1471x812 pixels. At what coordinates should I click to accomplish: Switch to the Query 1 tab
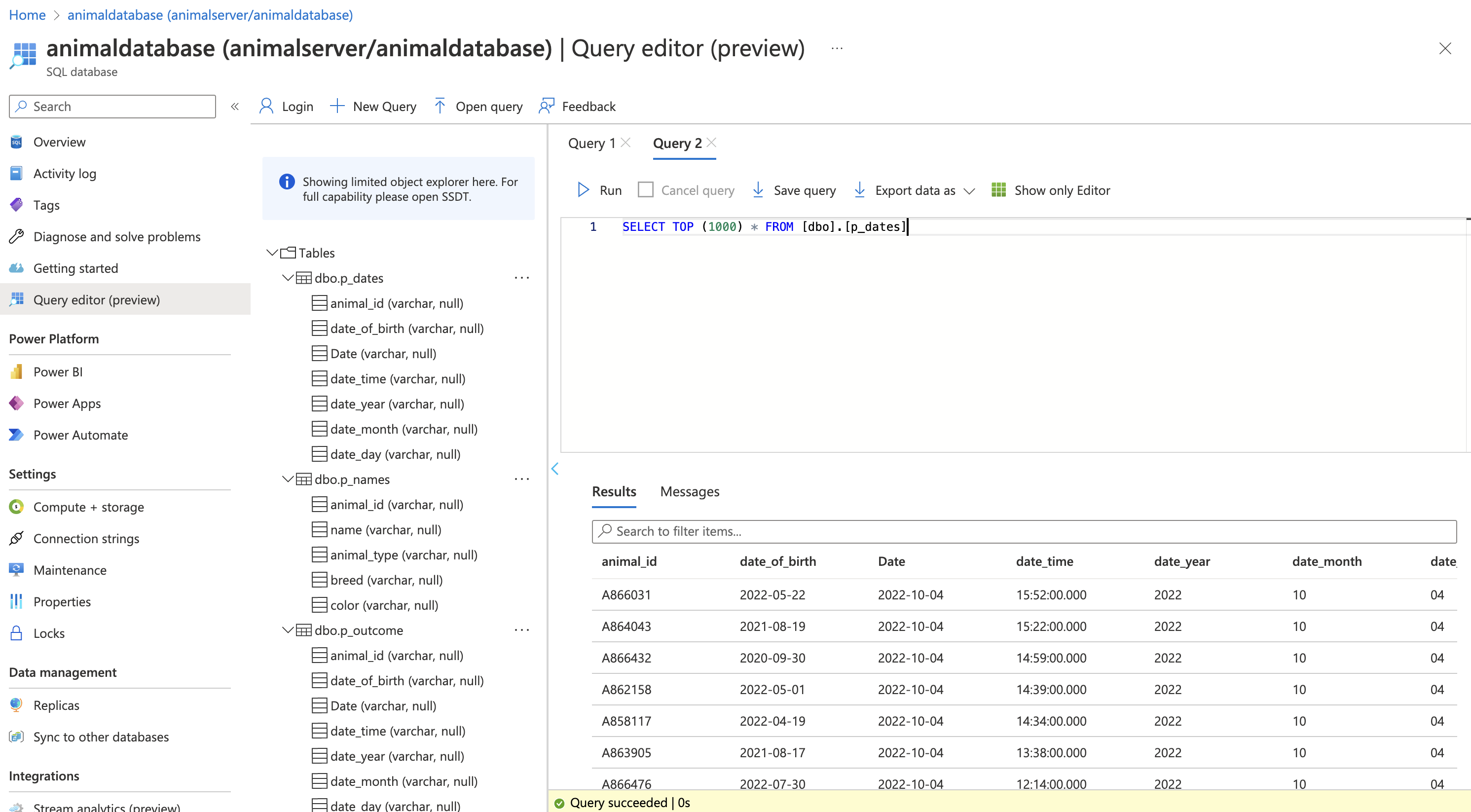click(591, 144)
